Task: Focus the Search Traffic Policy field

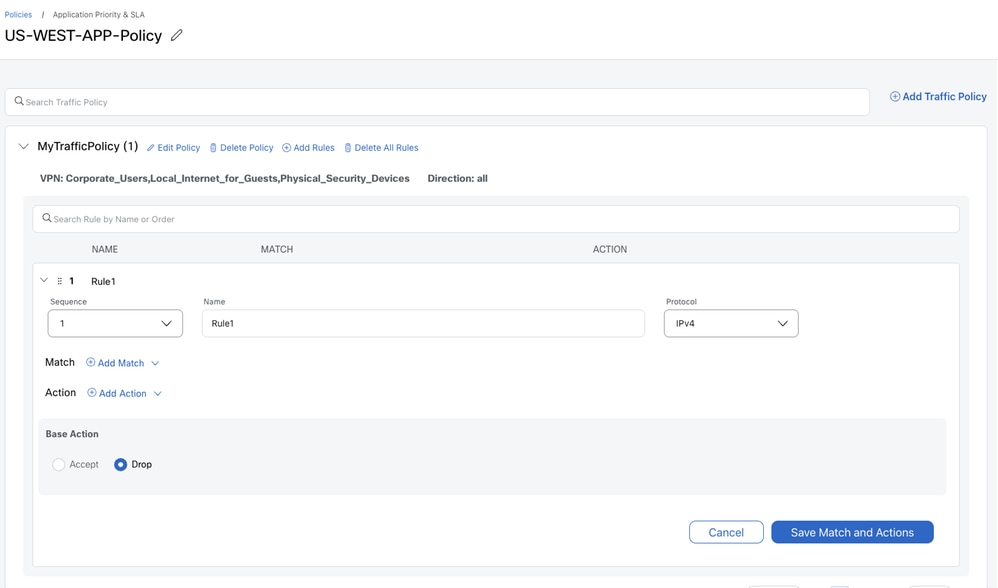Action: pos(437,102)
